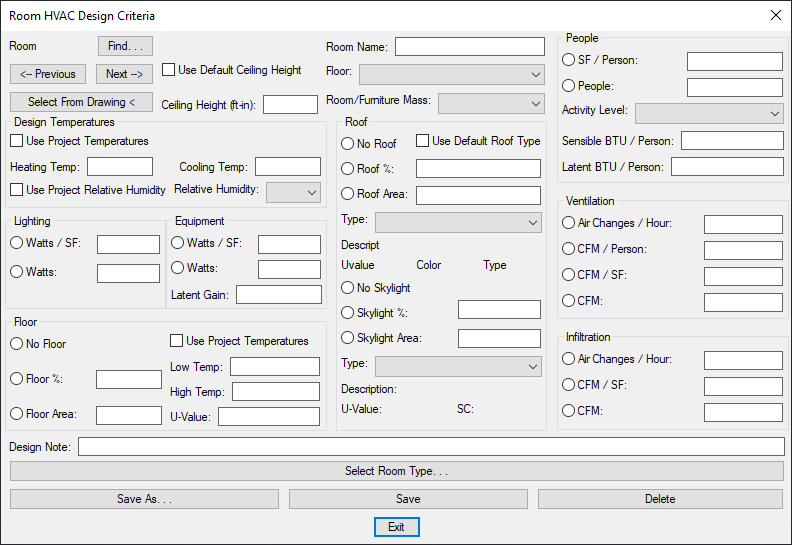Enable Use Default Ceiling Height checkbox

click(x=168, y=70)
